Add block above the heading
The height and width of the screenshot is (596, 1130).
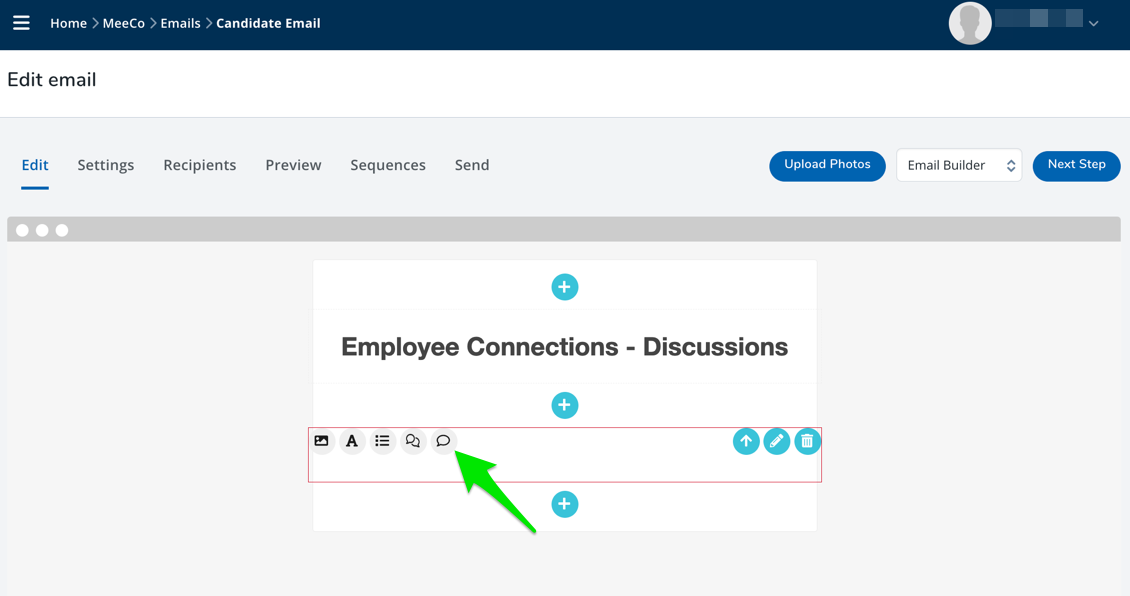pos(565,287)
